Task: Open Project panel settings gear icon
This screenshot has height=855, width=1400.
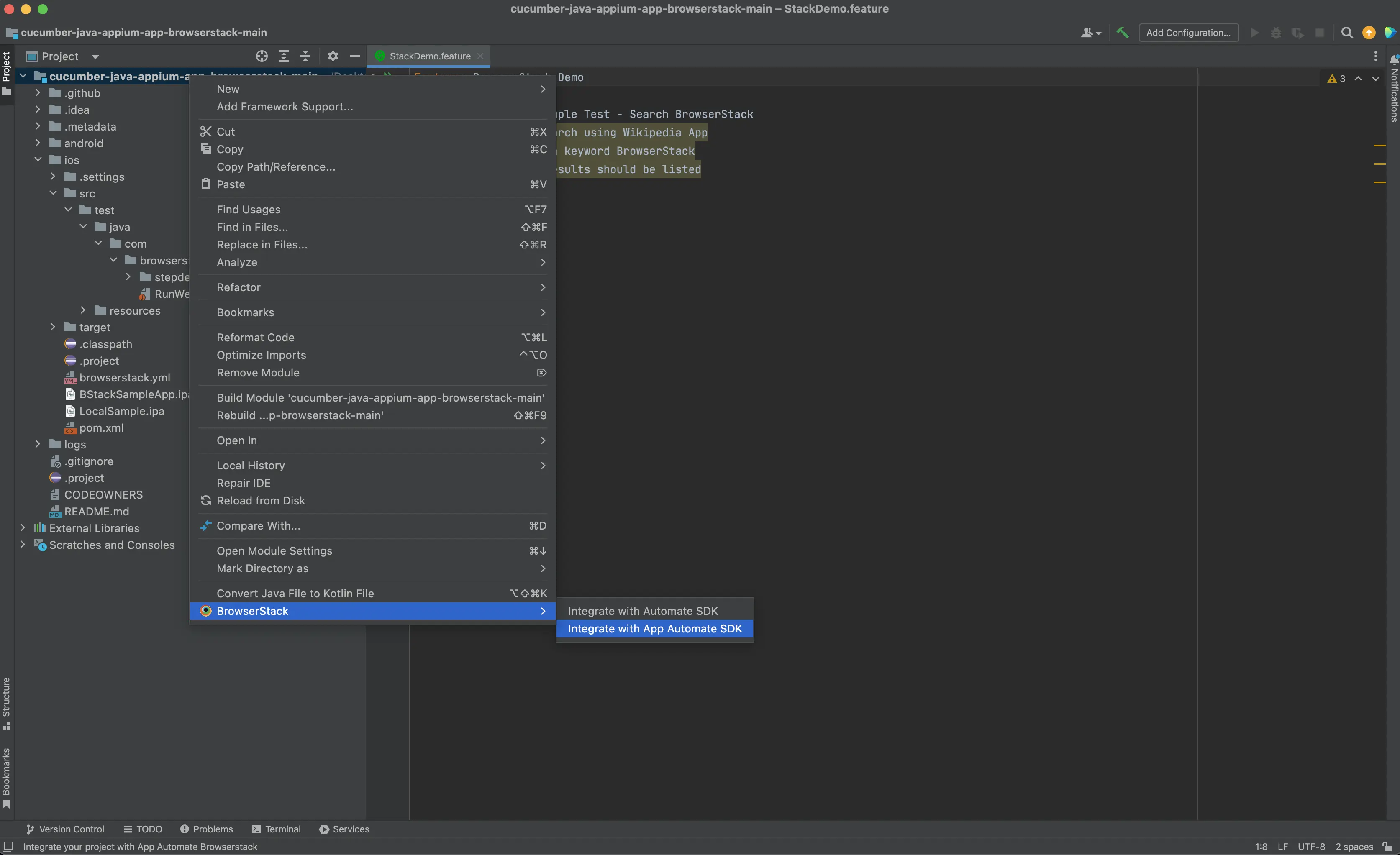Action: [x=333, y=56]
